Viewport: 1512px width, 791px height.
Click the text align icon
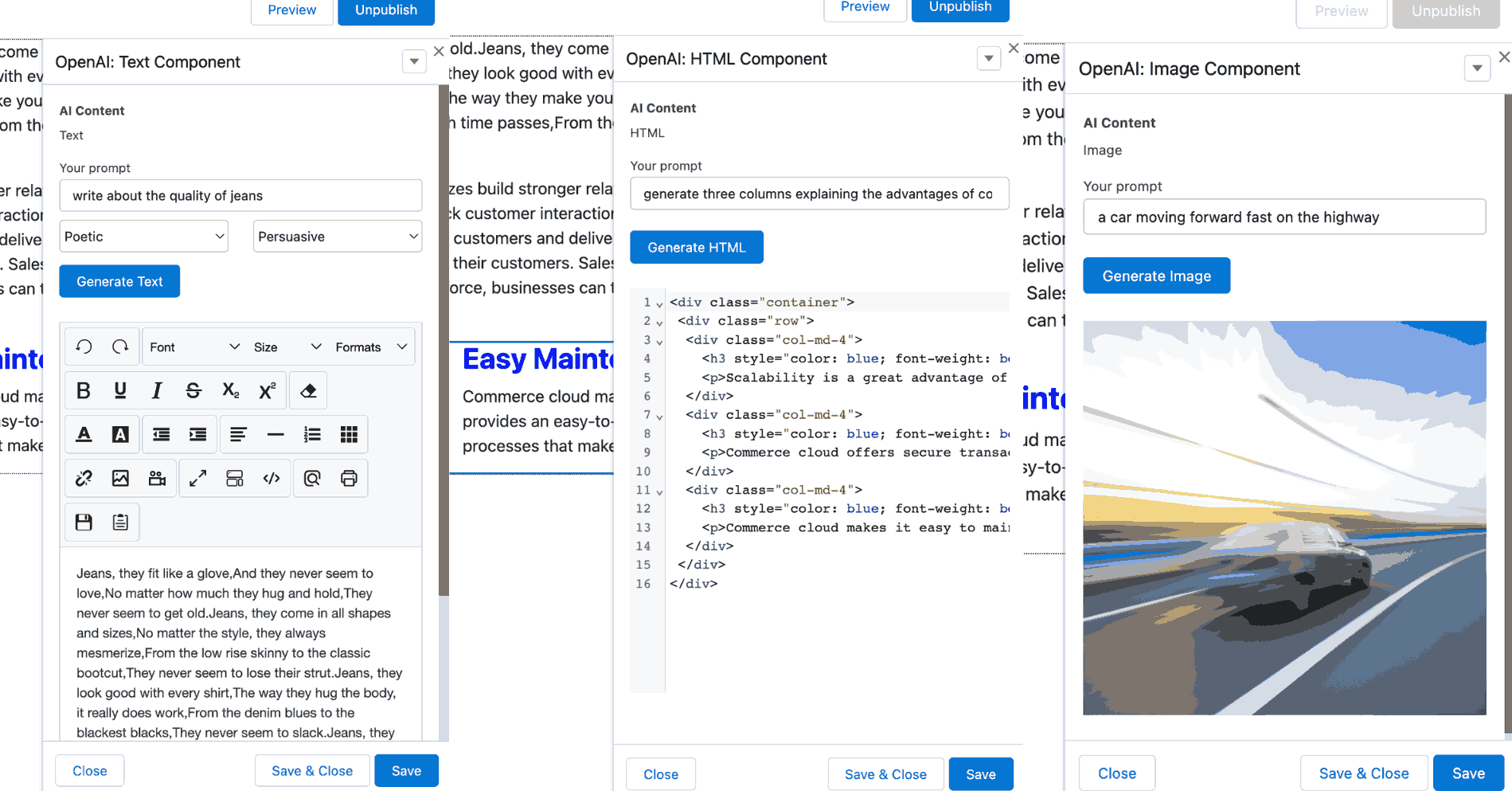pyautogui.click(x=238, y=434)
